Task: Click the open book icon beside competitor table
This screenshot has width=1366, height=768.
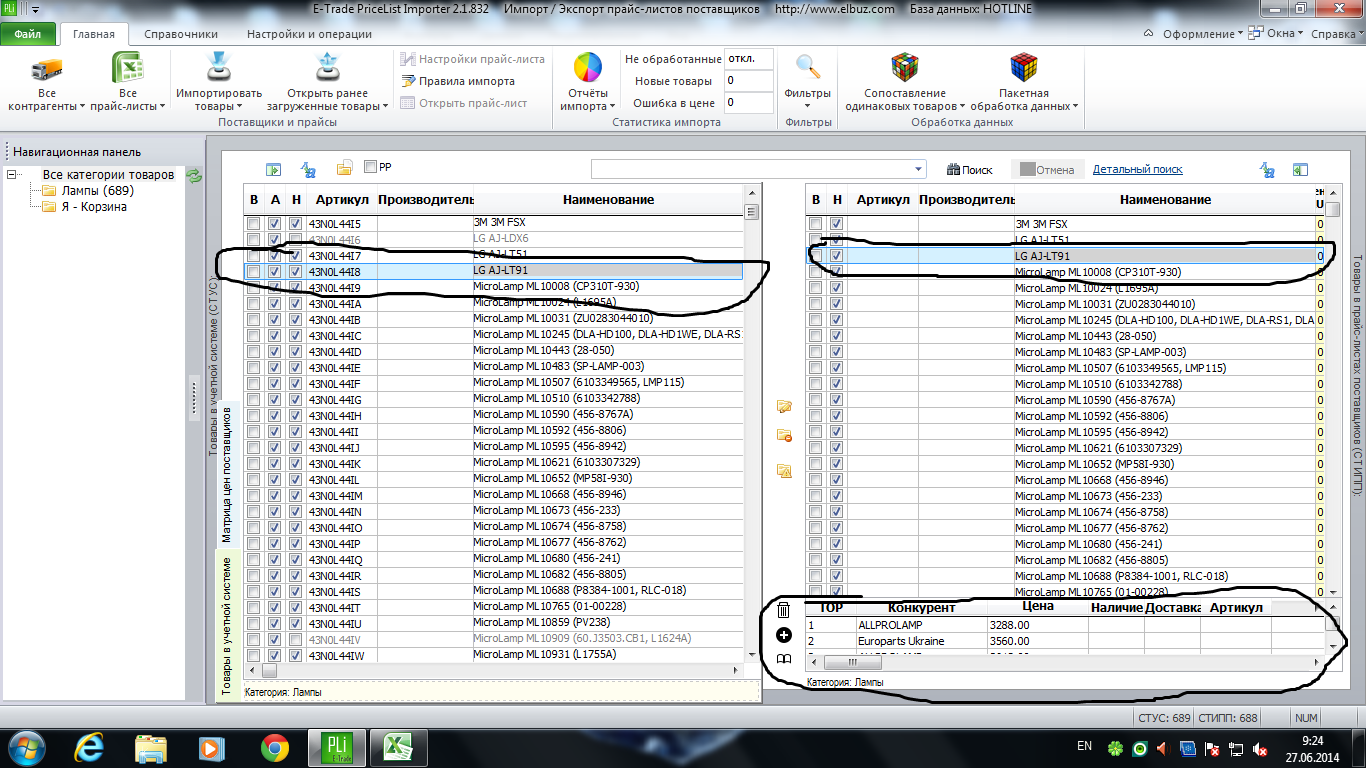Action: (784, 659)
